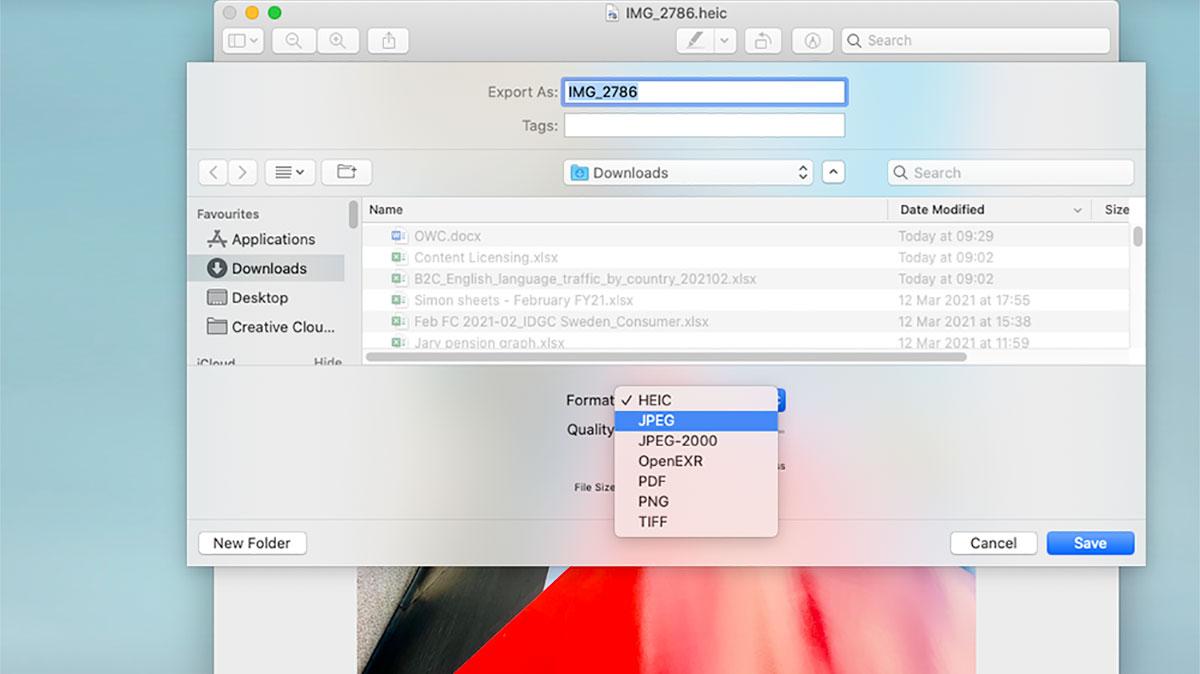
Task: Edit the Export As filename field
Action: (x=704, y=92)
